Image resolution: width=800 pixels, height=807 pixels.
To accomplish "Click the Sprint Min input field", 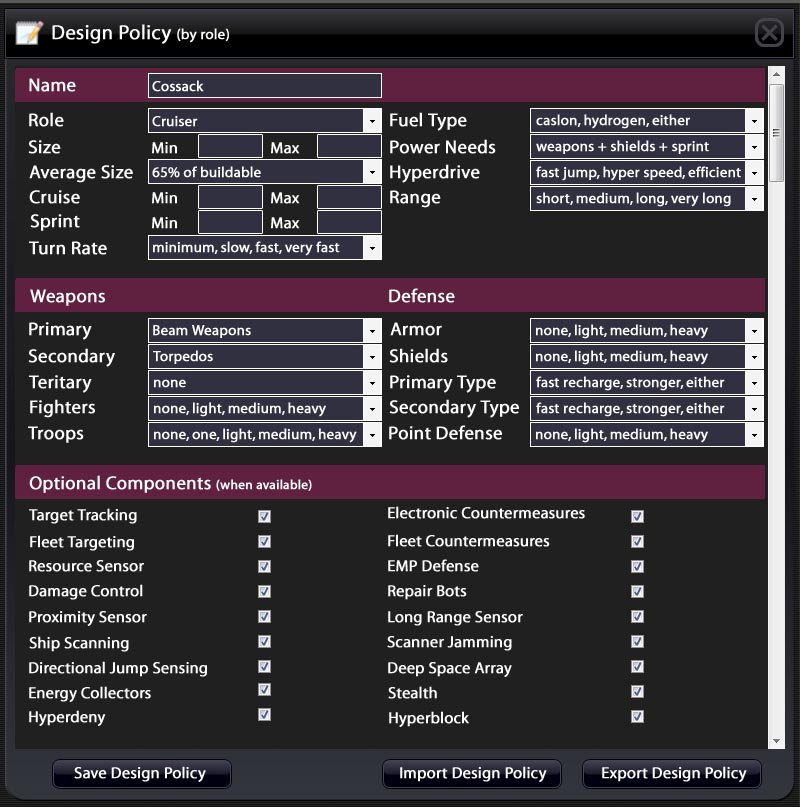I will tap(230, 222).
